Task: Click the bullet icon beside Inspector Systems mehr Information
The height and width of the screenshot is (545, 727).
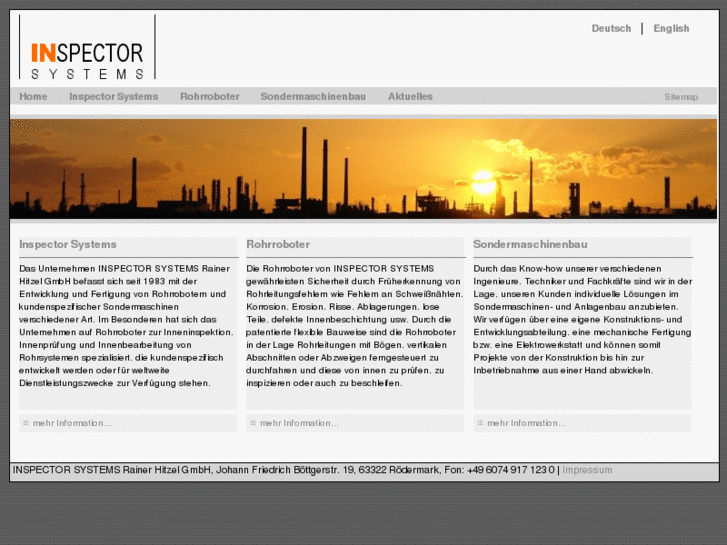Action: pyautogui.click(x=26, y=423)
